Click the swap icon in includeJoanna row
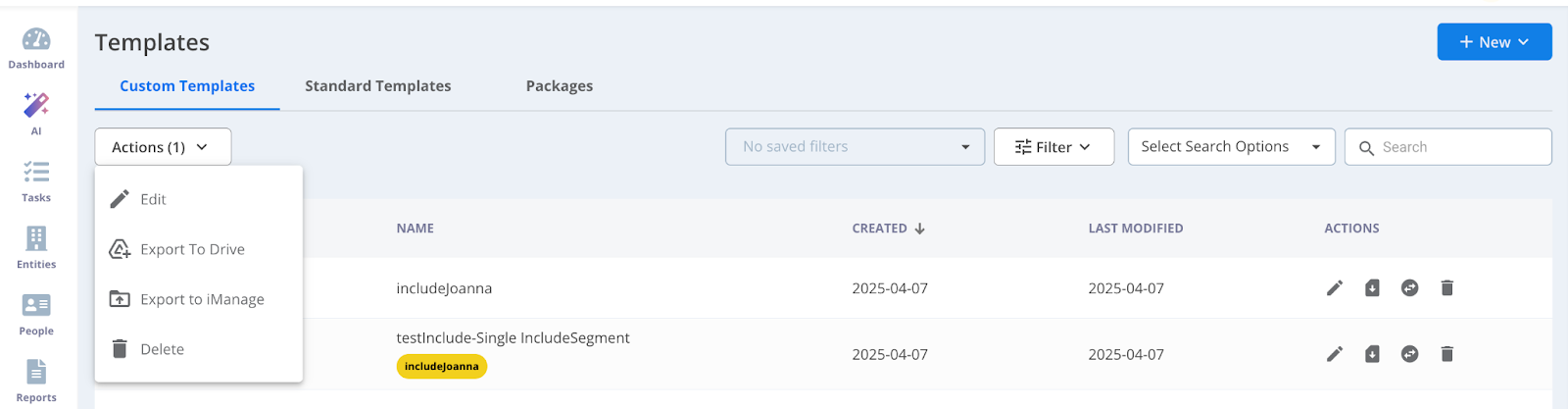 (x=1409, y=287)
